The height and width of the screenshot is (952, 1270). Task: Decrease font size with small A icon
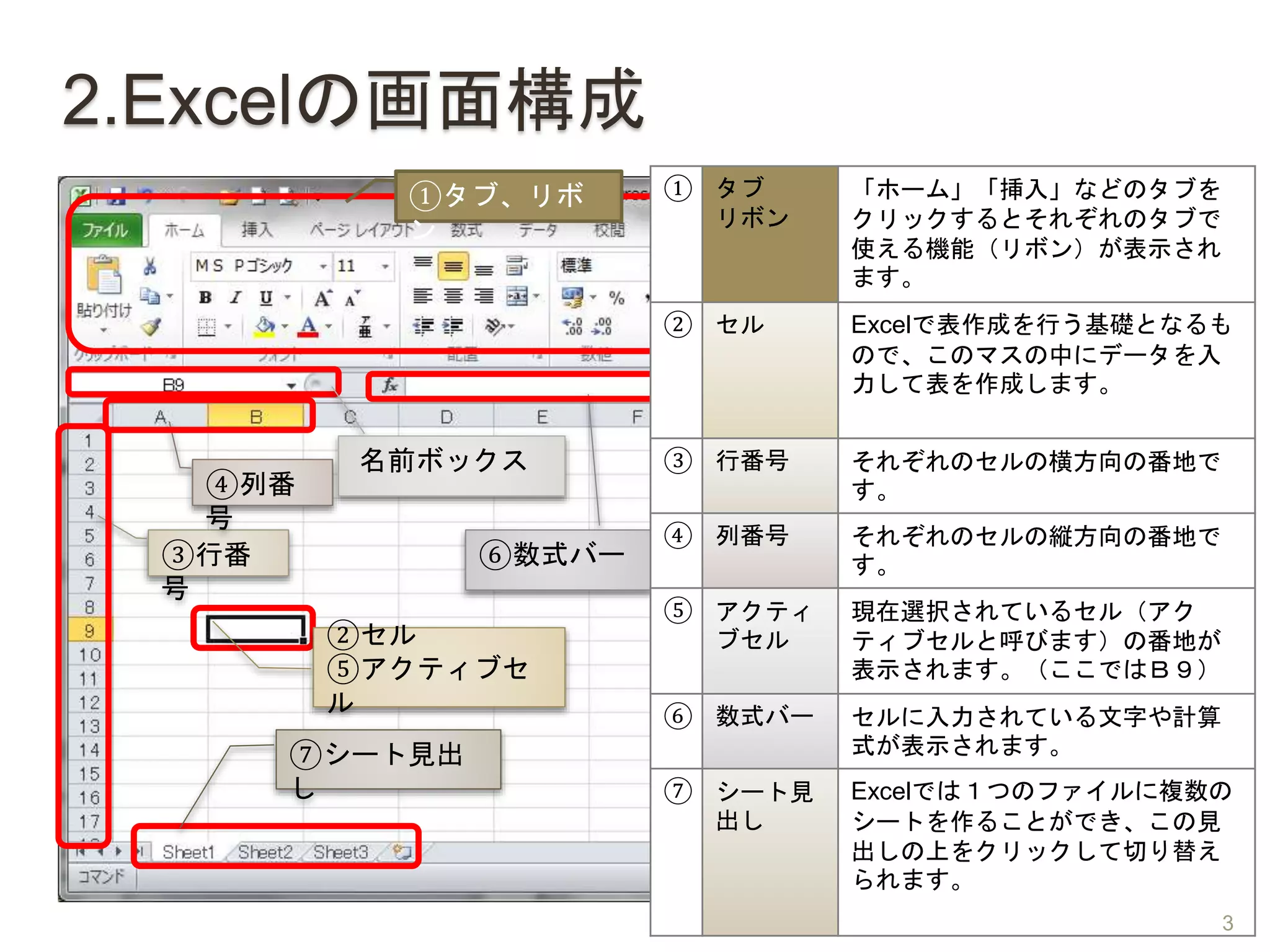pyautogui.click(x=352, y=298)
